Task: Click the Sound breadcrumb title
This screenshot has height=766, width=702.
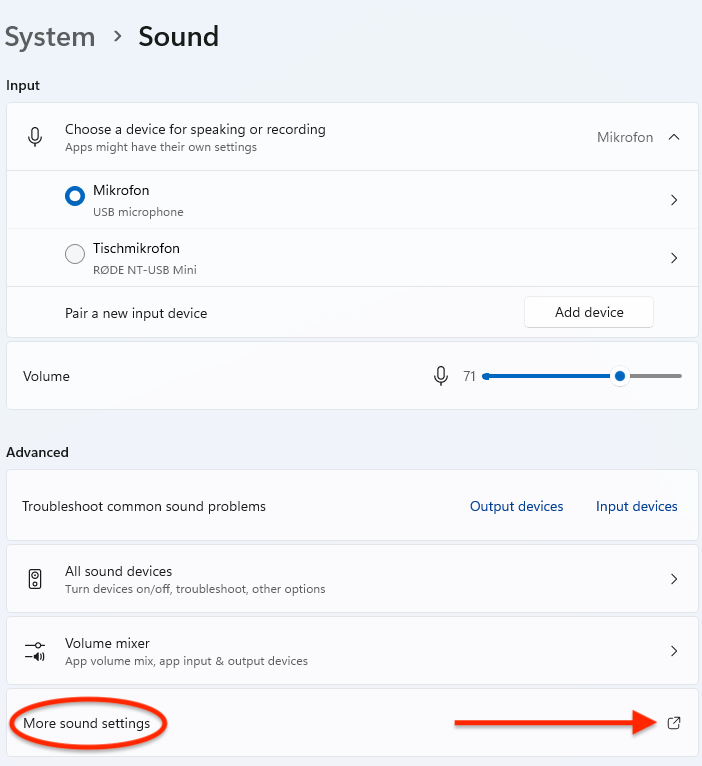Action: (178, 37)
